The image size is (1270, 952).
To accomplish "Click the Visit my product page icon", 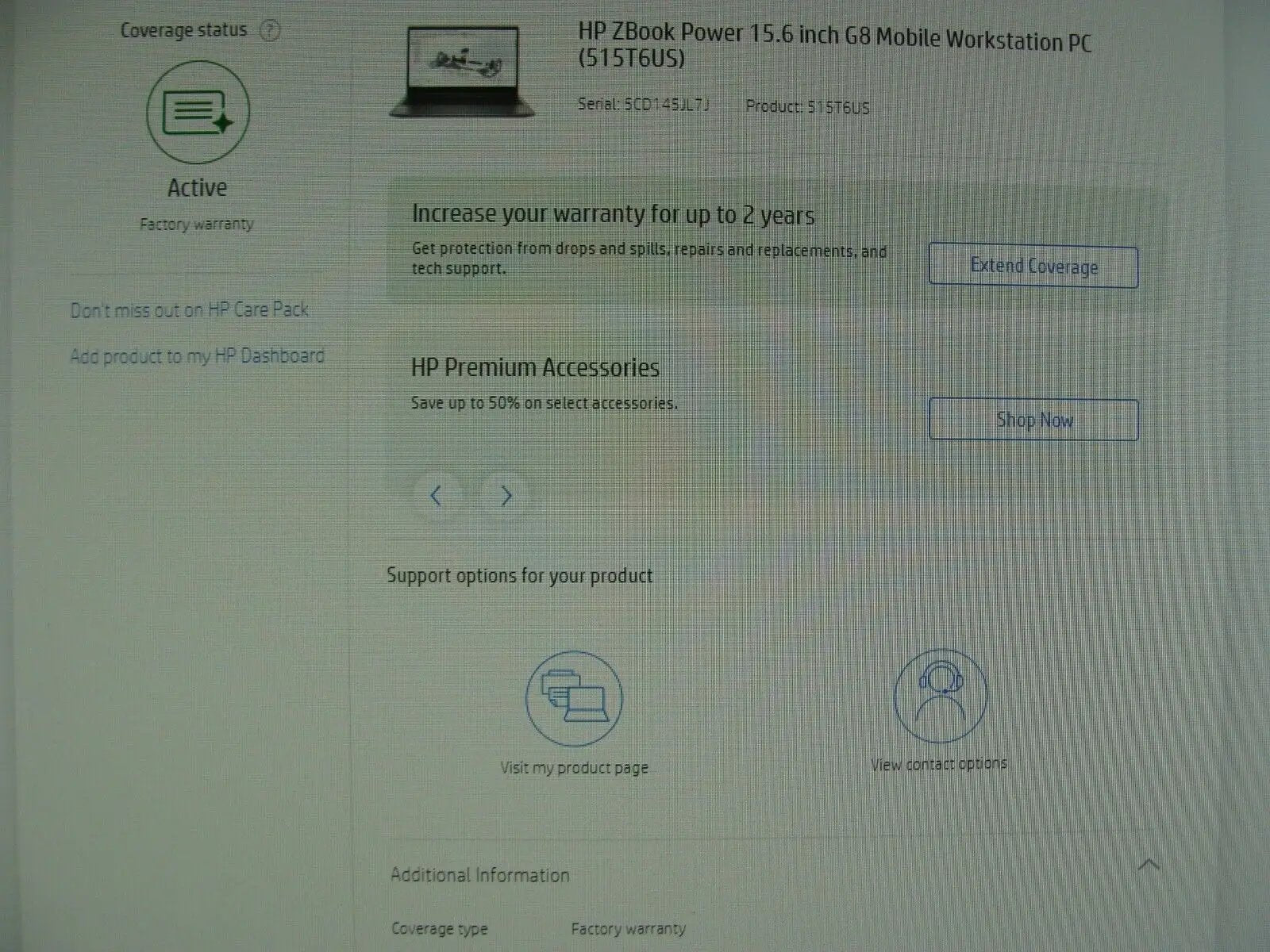I will (x=574, y=698).
